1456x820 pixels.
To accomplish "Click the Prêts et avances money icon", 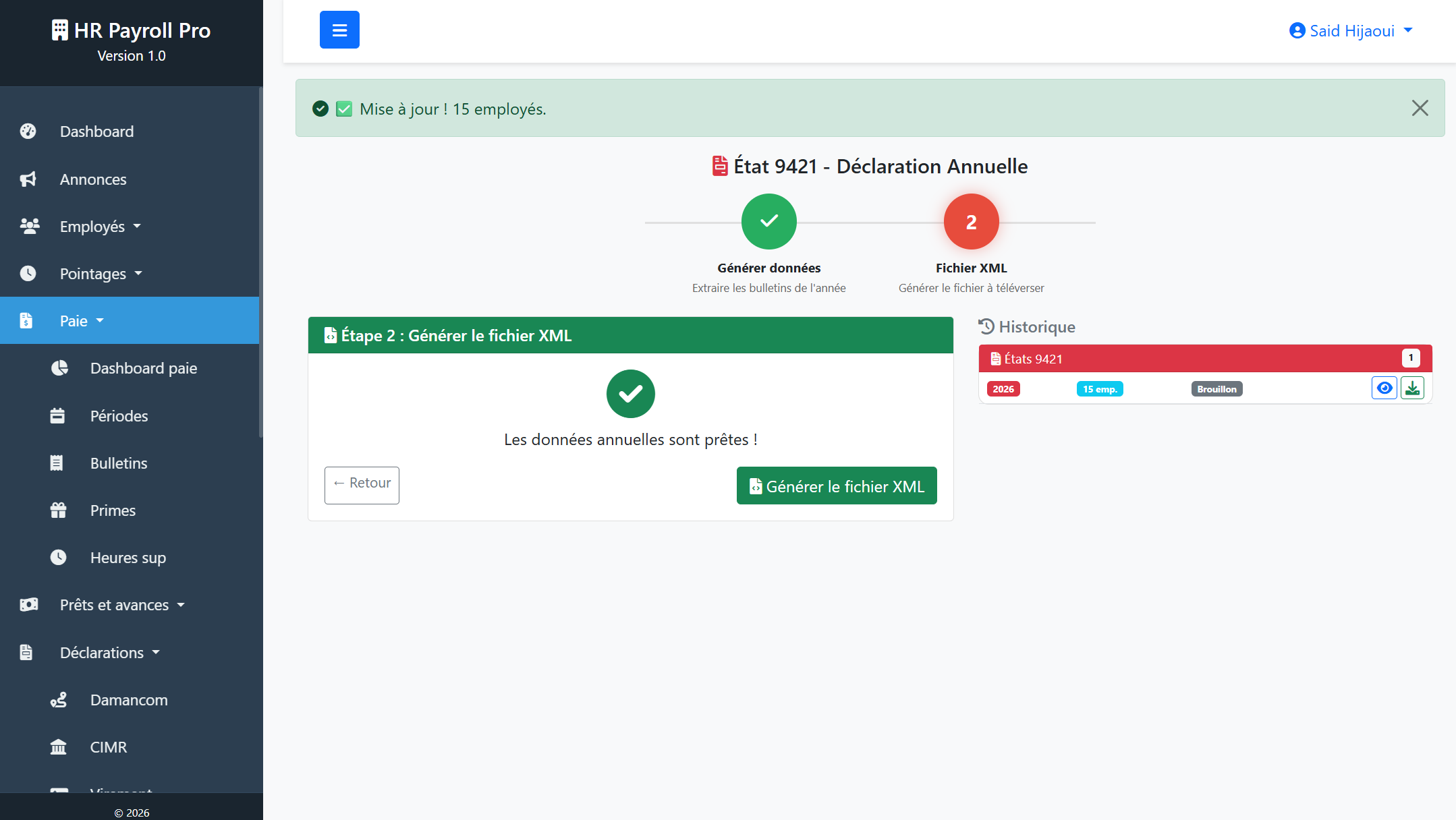I will (29, 605).
